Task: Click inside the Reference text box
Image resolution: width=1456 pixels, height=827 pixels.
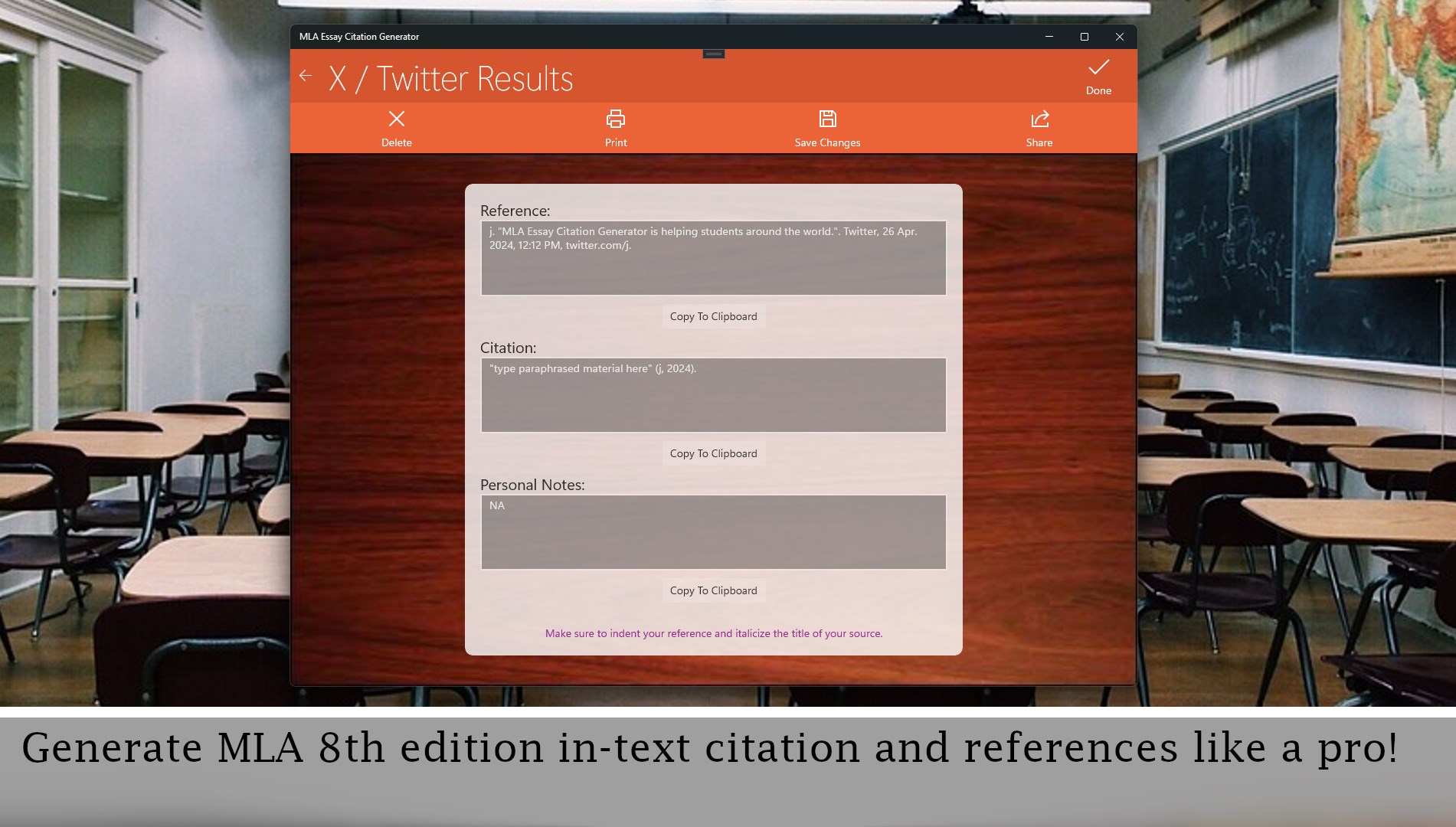Action: coord(713,258)
